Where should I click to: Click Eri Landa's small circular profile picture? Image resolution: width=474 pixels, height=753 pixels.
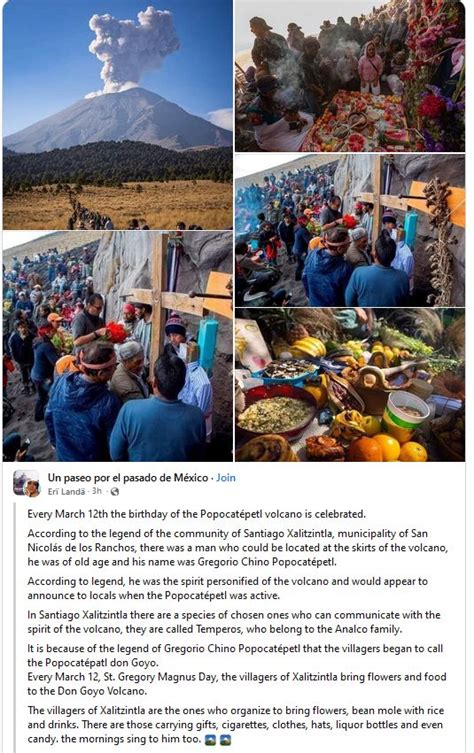[32, 489]
